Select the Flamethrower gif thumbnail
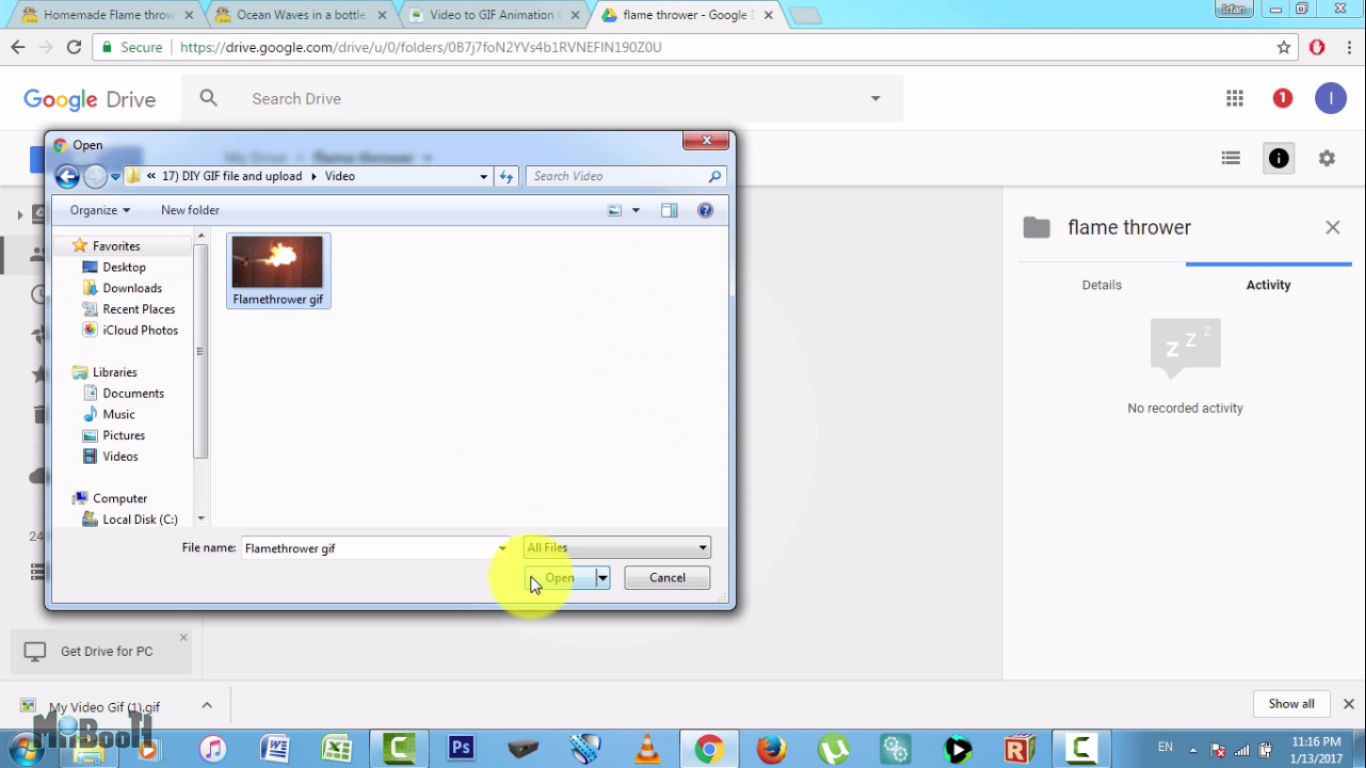This screenshot has height=768, width=1366. pos(278,271)
